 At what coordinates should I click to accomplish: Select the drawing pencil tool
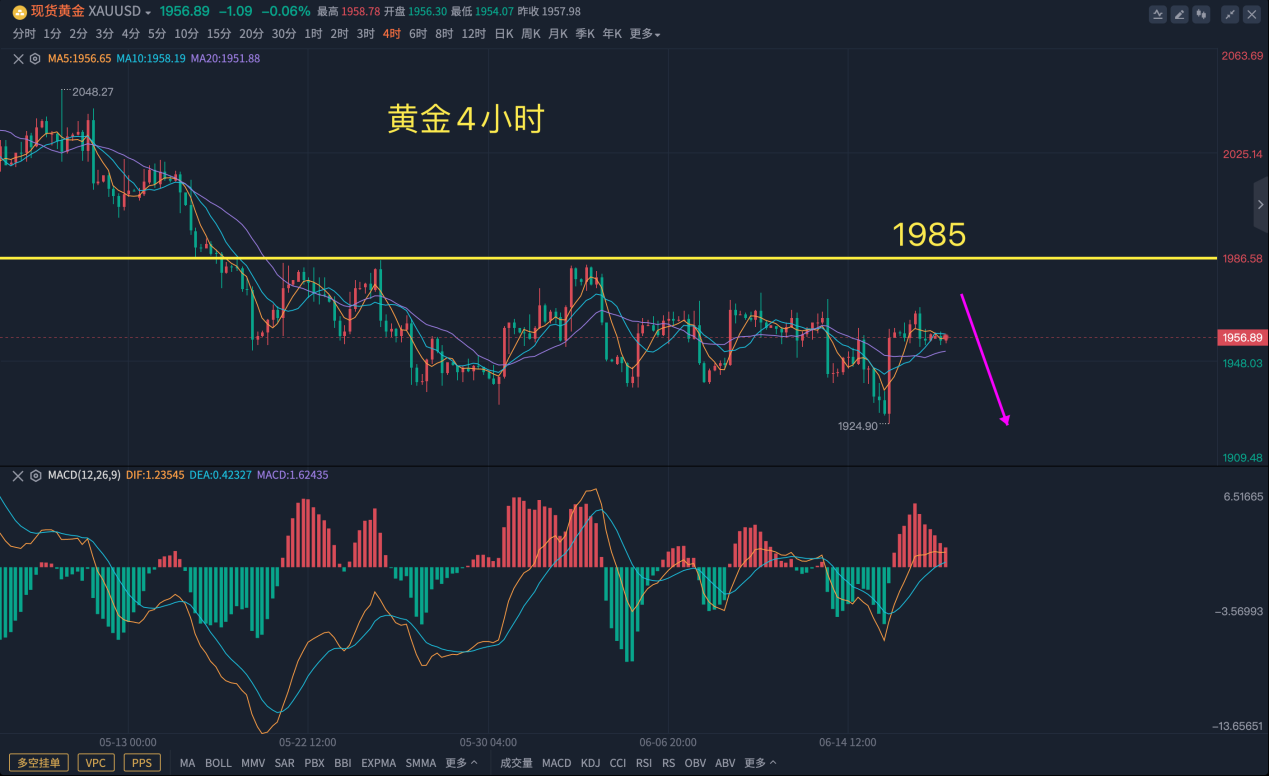1179,14
